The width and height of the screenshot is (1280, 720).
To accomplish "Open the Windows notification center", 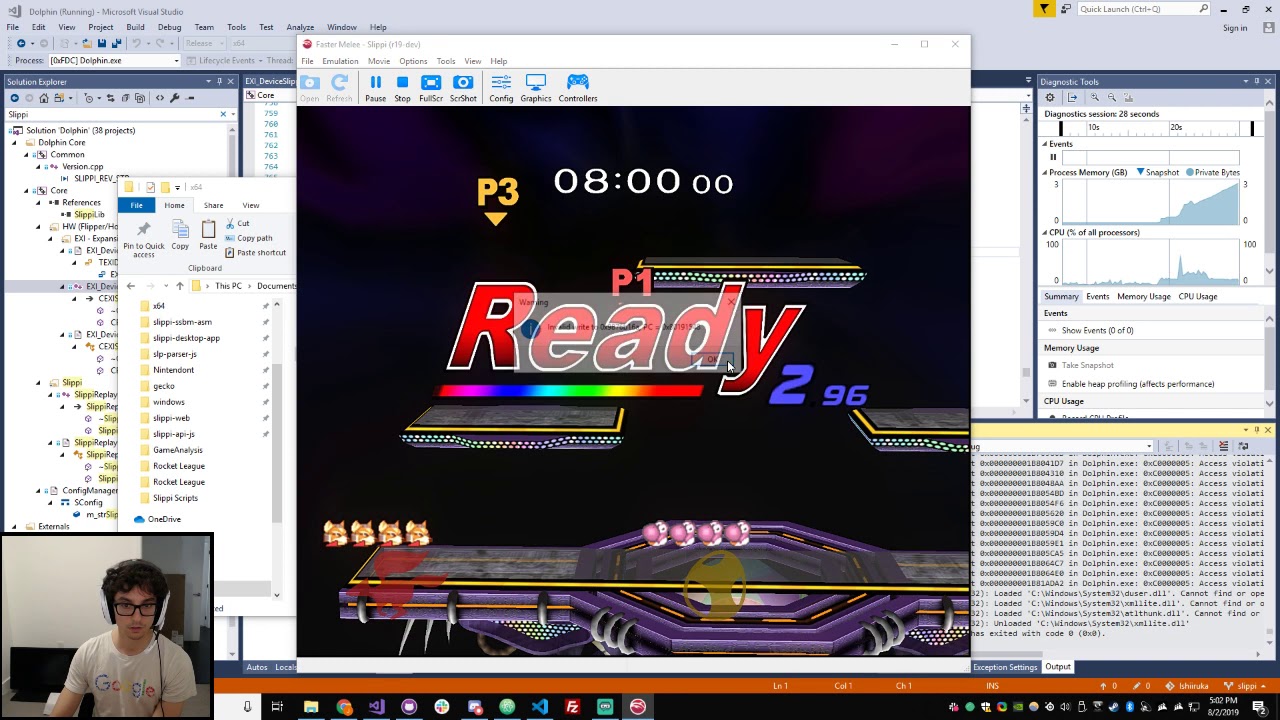I will [1260, 707].
